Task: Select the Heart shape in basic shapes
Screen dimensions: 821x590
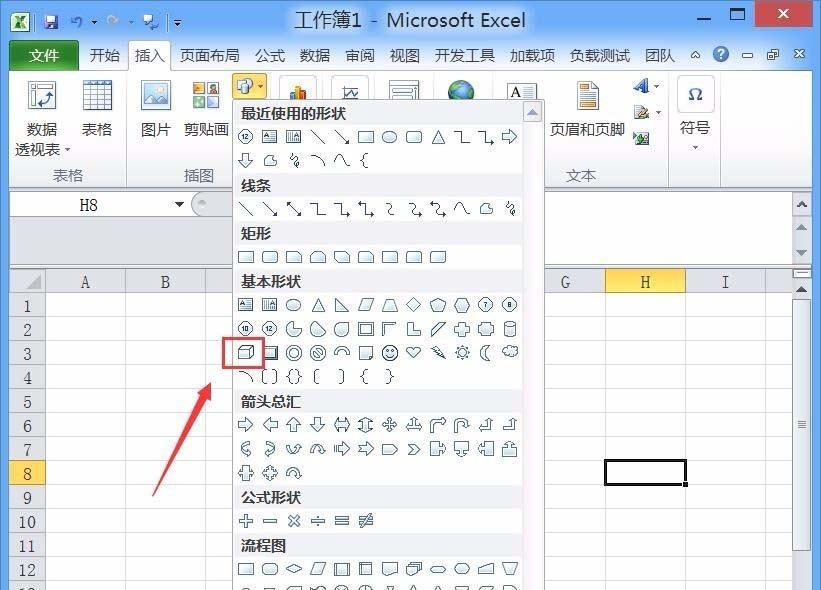Action: coord(412,353)
